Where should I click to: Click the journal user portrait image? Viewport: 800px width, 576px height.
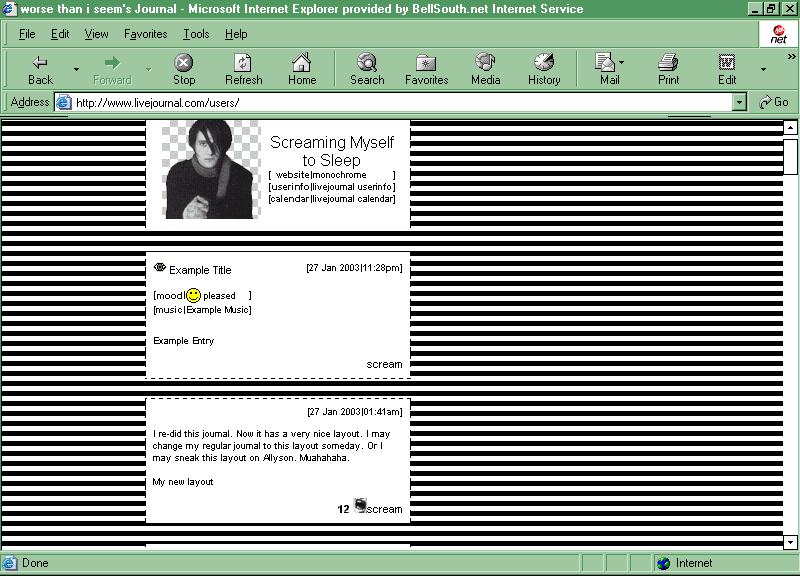(211, 169)
